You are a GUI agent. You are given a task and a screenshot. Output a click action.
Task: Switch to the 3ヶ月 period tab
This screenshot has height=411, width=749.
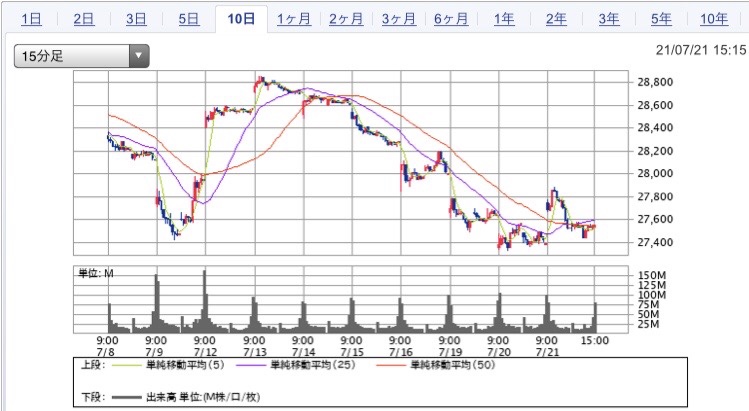(399, 19)
